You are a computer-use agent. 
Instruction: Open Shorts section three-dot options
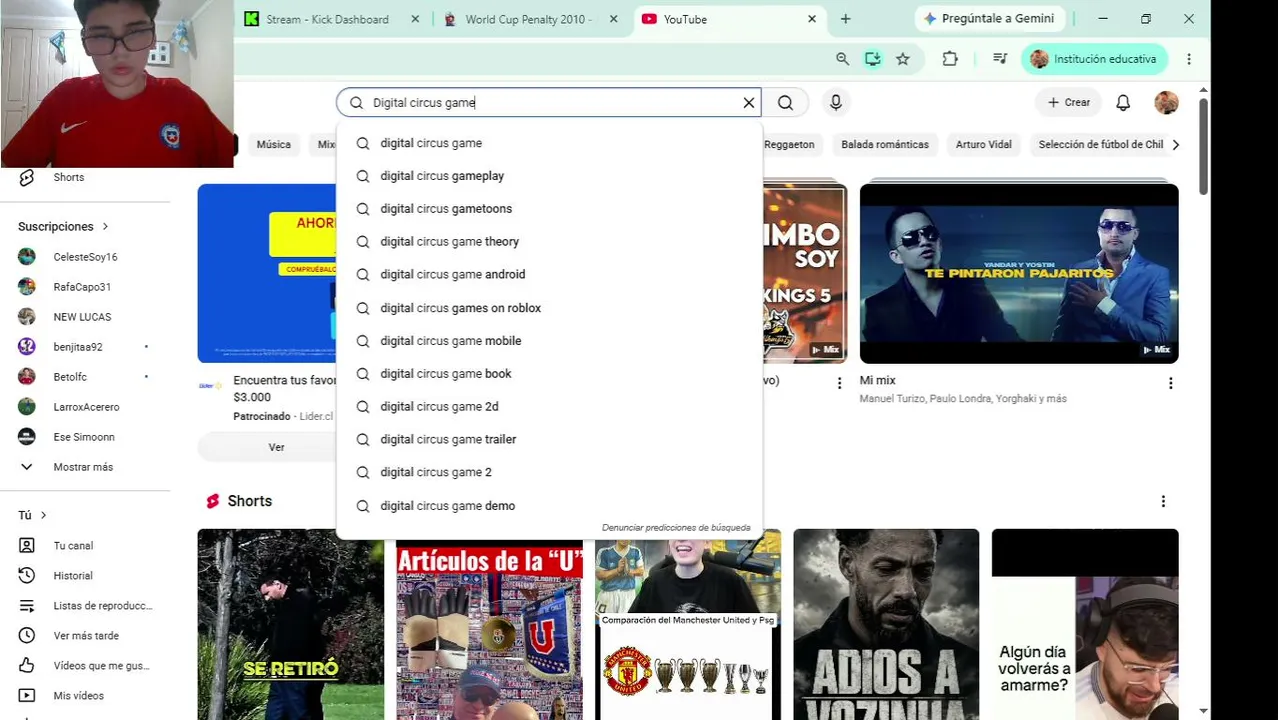[1163, 501]
